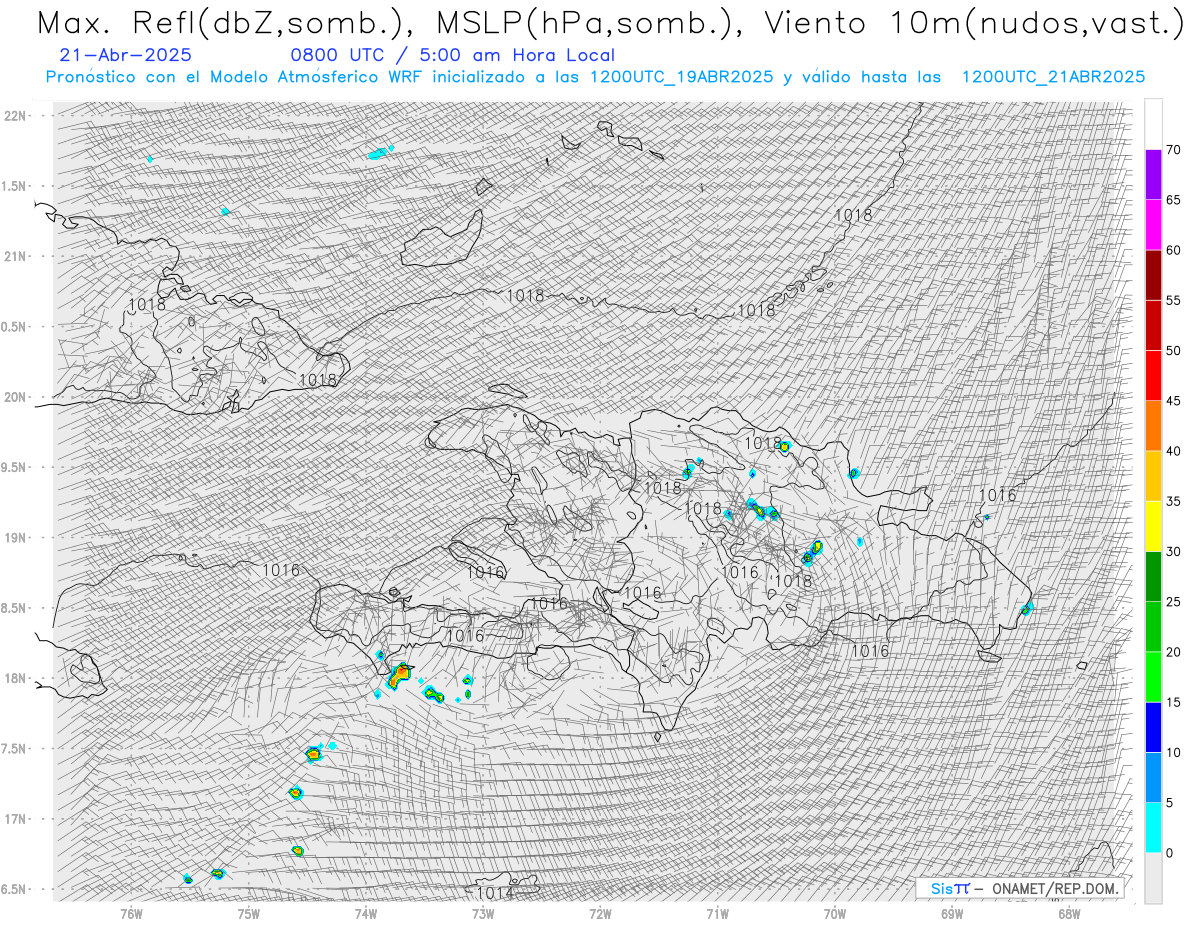Screen dimensions: 1200x927
Task: Click the magenta 60–65 dBZ colorbar segment
Action: point(1153,225)
